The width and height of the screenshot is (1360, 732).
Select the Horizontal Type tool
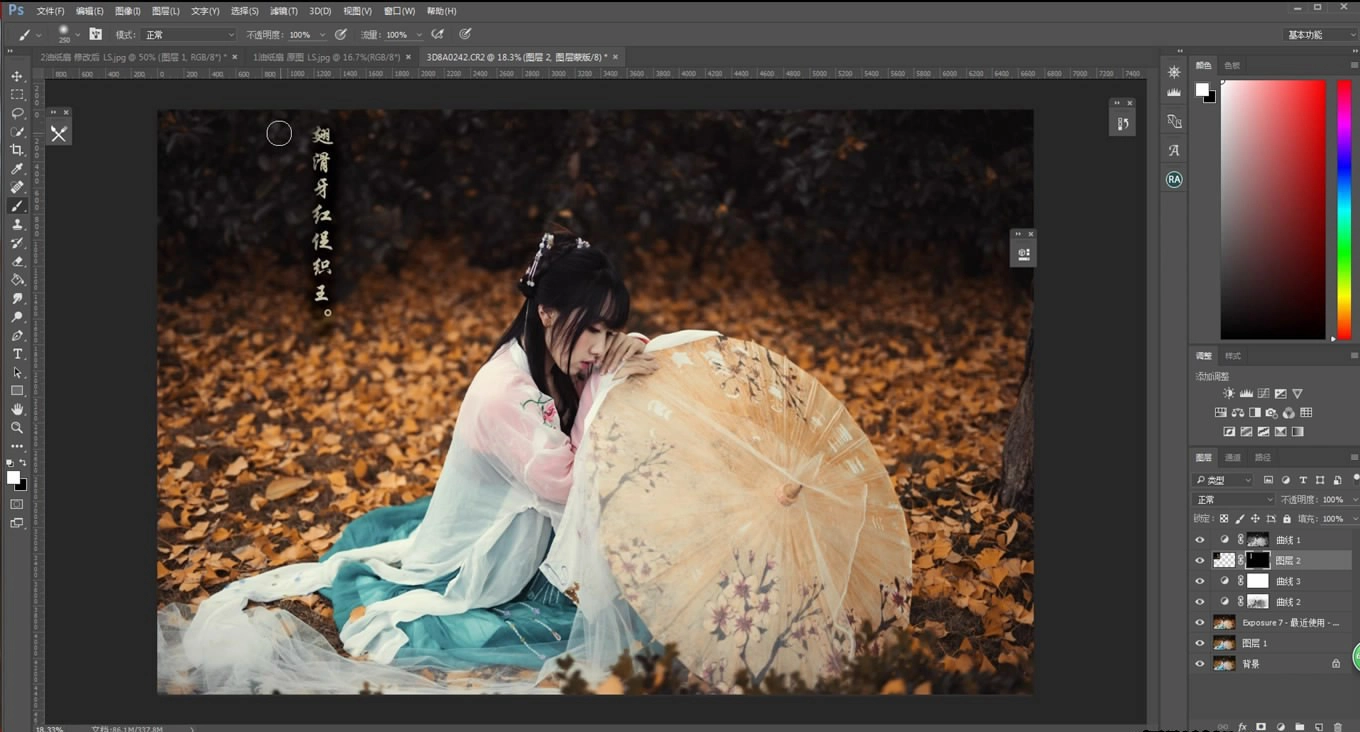click(x=17, y=354)
